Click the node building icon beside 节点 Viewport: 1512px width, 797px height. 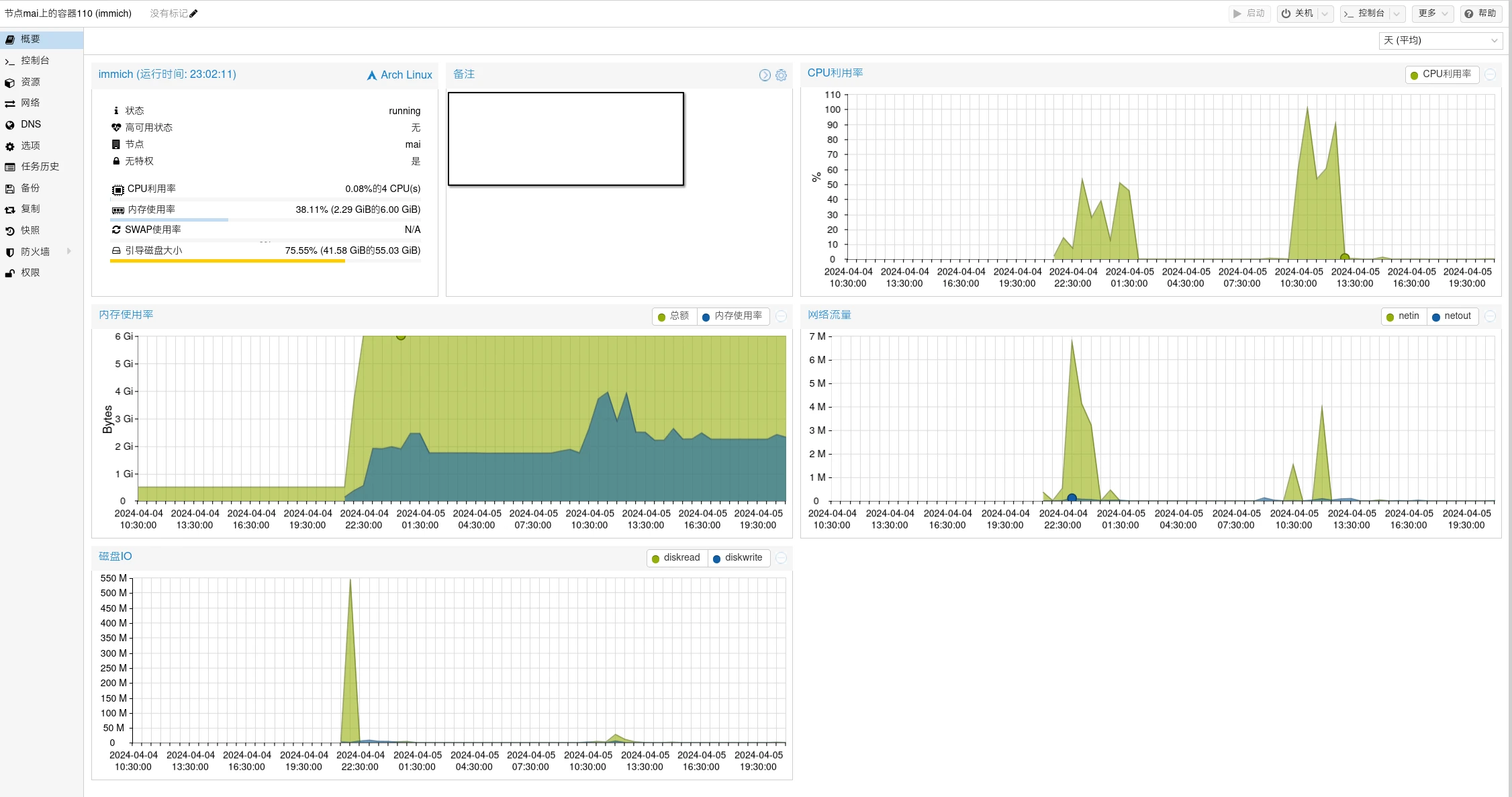point(116,144)
